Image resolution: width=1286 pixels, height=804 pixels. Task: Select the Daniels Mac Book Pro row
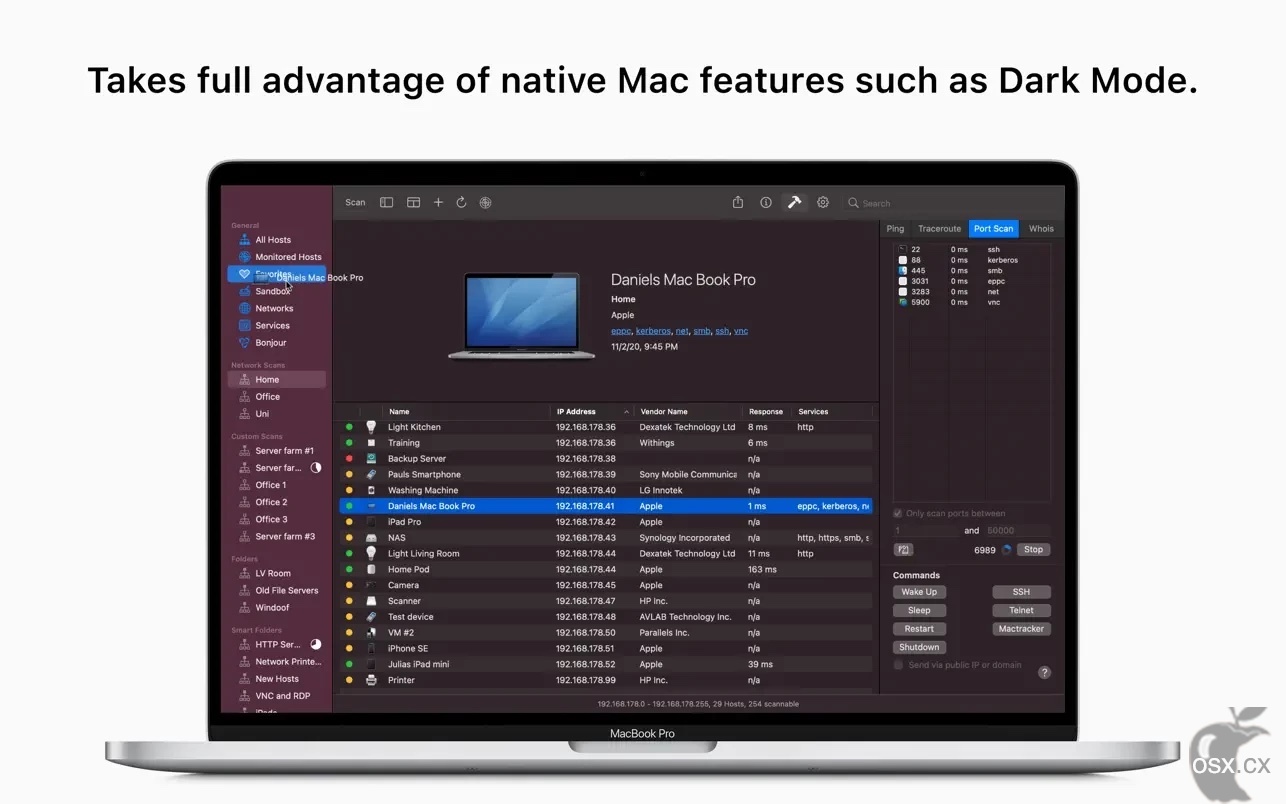[606, 506]
